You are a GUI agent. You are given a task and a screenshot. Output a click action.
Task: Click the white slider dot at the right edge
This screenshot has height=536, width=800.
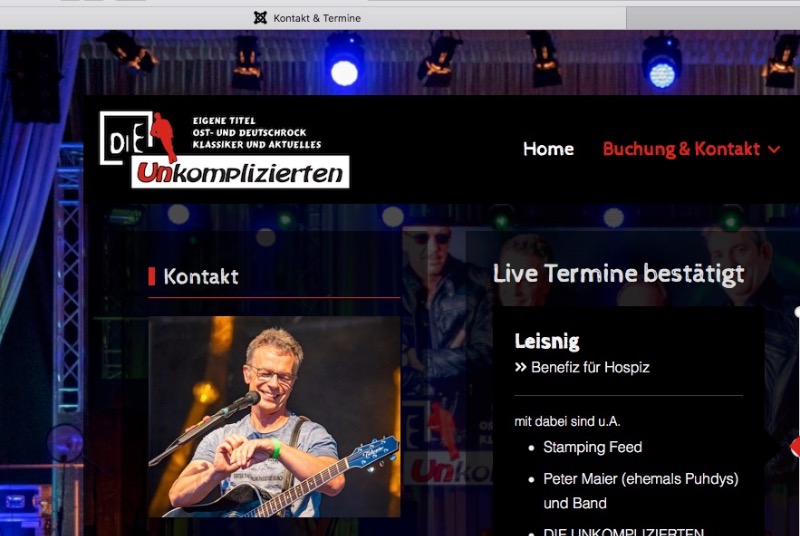(797, 312)
